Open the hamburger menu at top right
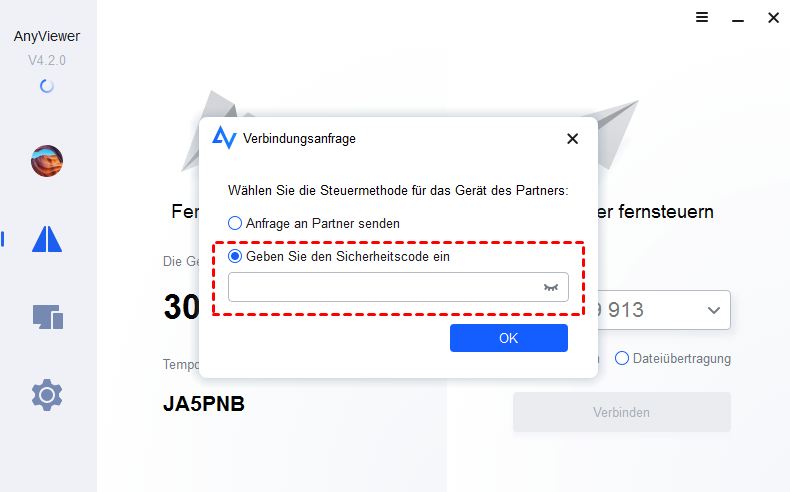 (702, 18)
